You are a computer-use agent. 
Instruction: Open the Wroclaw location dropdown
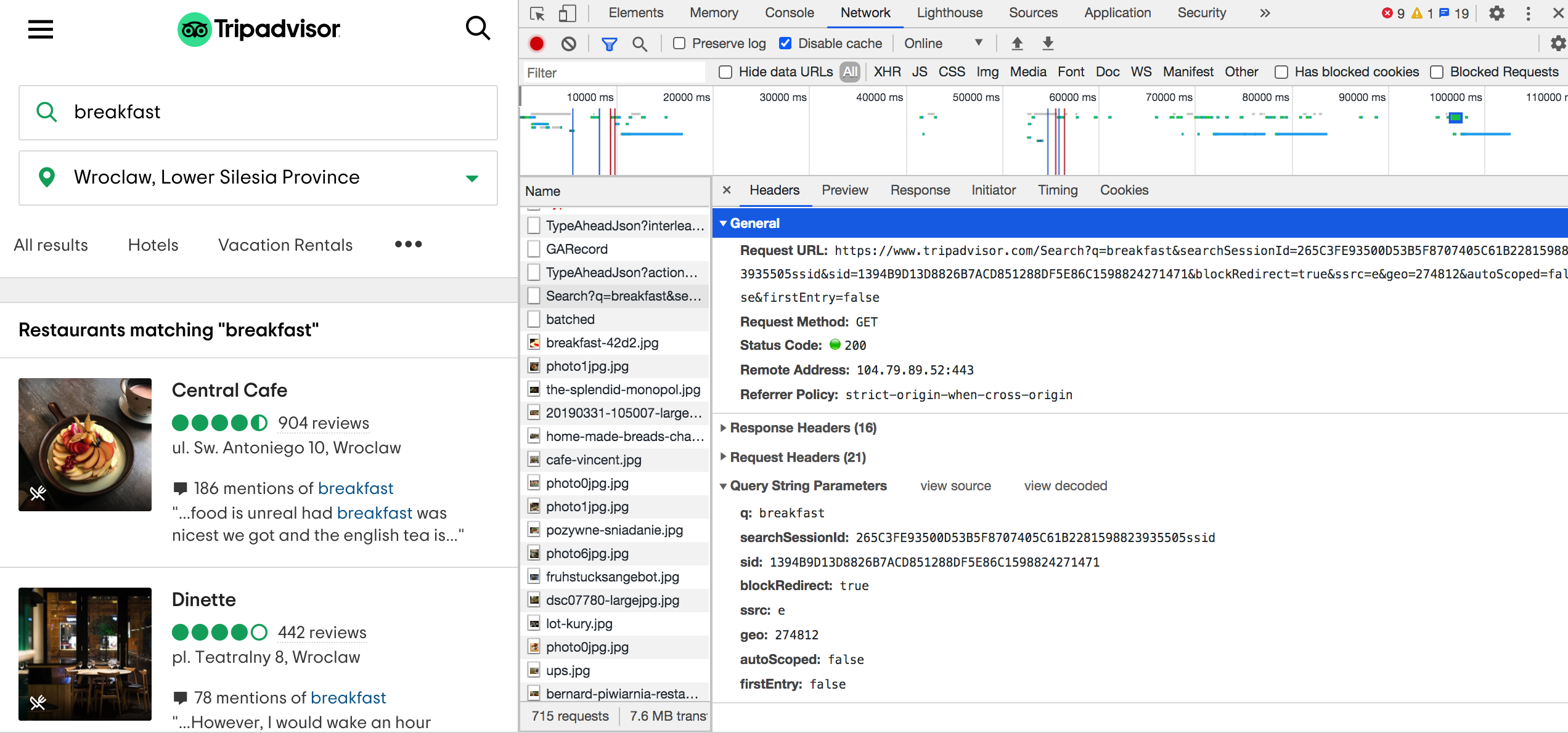tap(471, 178)
